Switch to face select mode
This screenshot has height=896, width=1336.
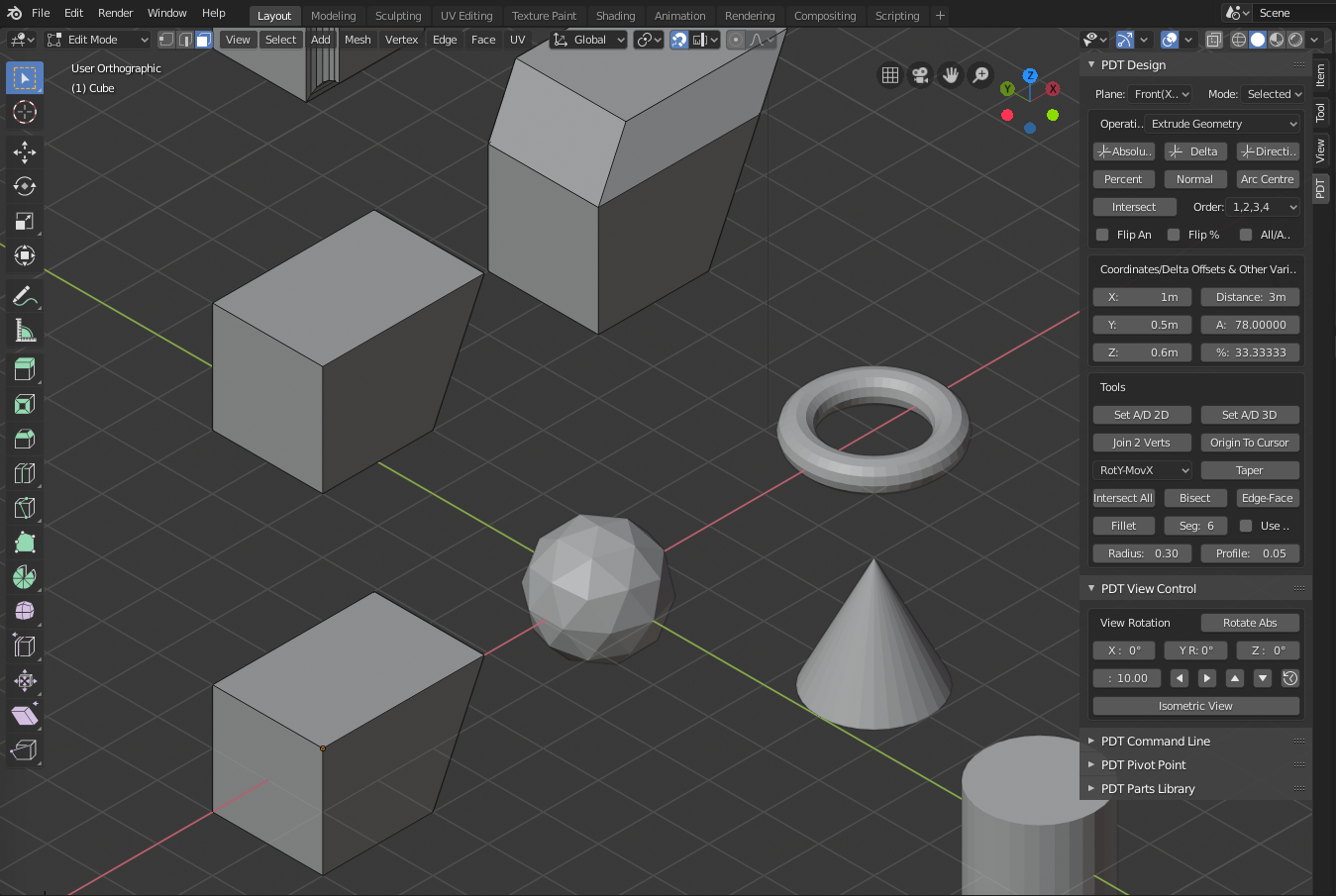click(x=204, y=40)
